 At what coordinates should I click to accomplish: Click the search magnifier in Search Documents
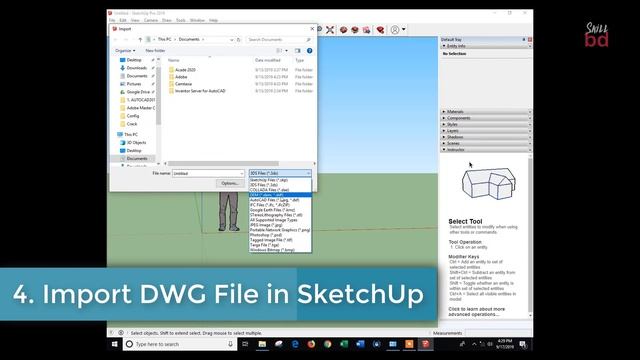[x=308, y=40]
